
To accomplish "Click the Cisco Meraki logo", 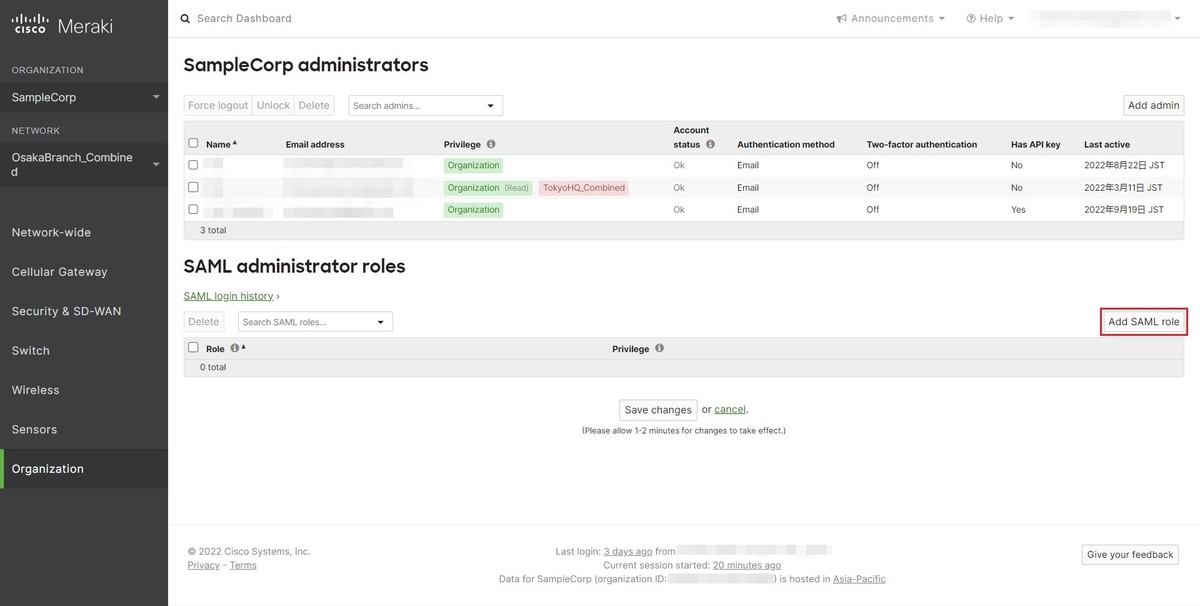I will click(62, 25).
